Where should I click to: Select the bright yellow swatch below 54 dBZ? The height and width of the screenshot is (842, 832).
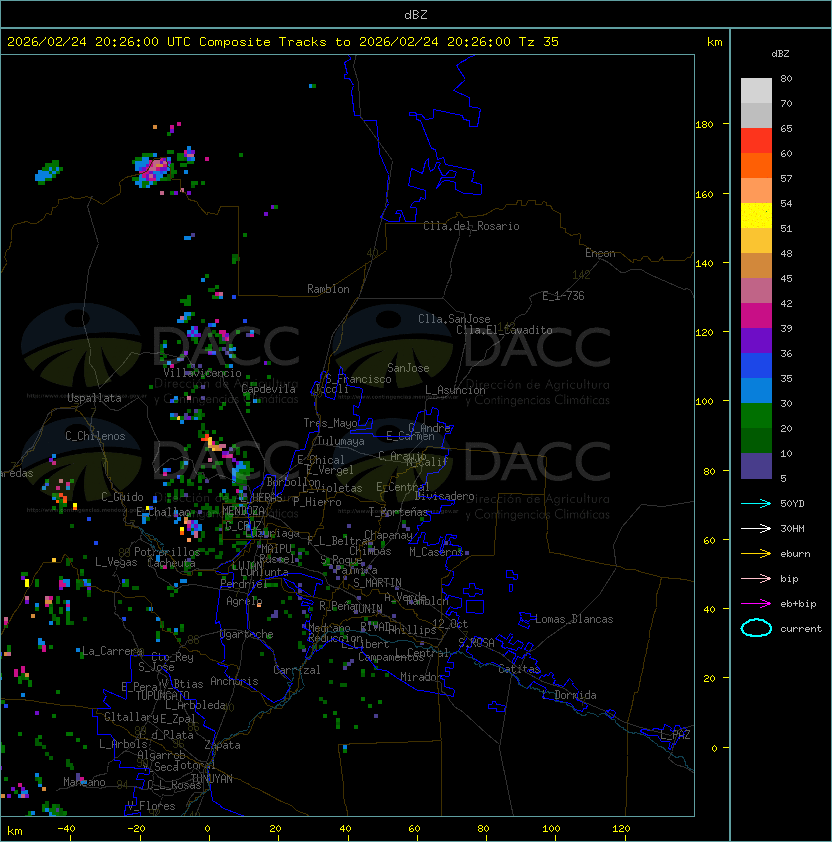[x=756, y=216]
